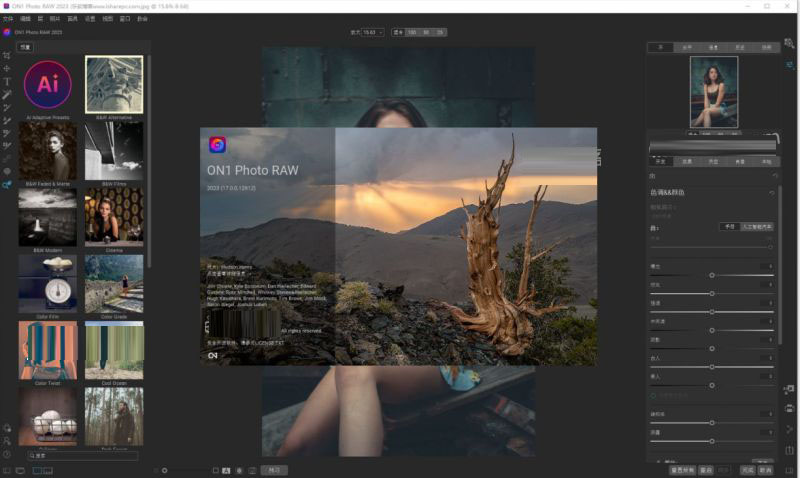The width and height of the screenshot is (800, 478).
Task: Click 'ON1 Photo RAW' title on splash screen
Action: coord(253,170)
